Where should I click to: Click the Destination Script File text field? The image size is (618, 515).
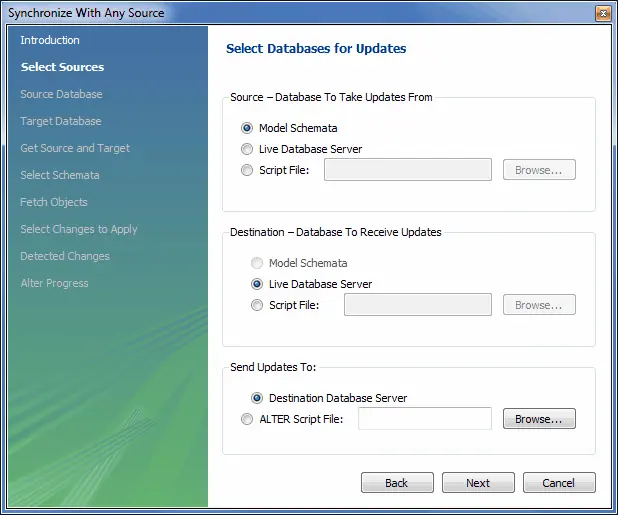(417, 305)
